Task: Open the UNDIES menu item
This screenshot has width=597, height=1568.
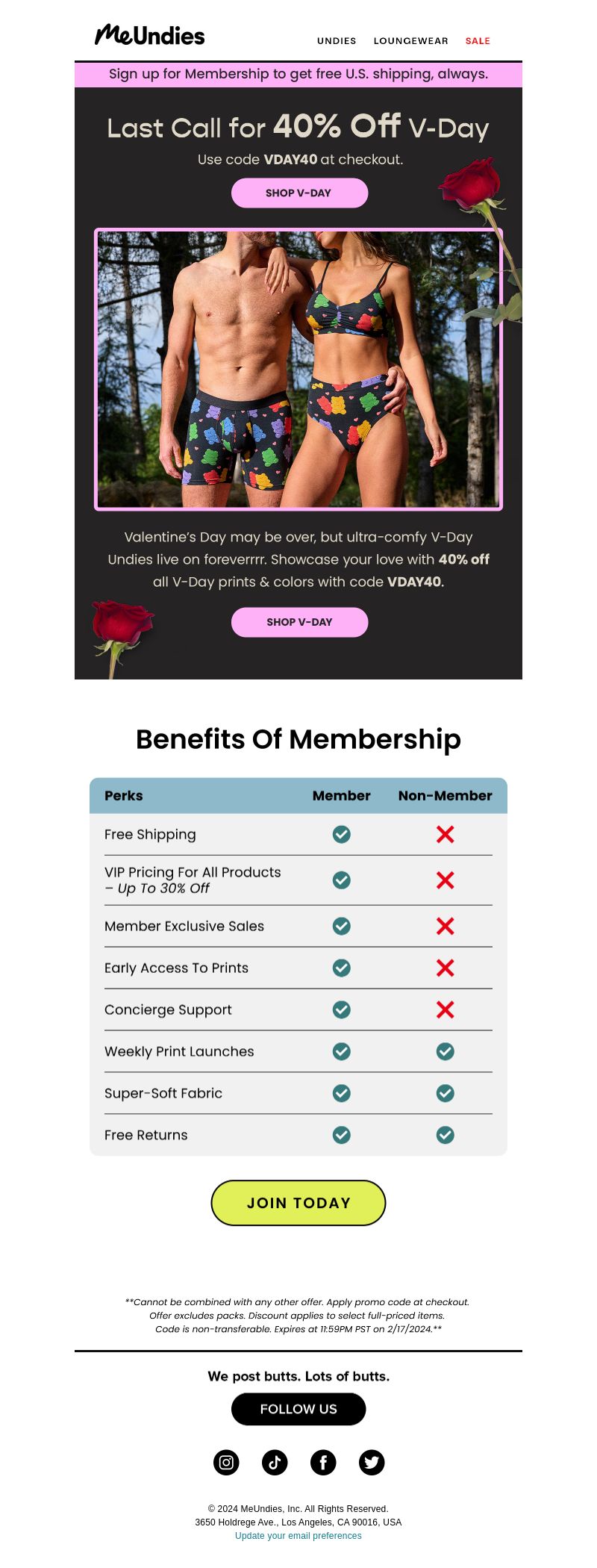Action: point(337,41)
